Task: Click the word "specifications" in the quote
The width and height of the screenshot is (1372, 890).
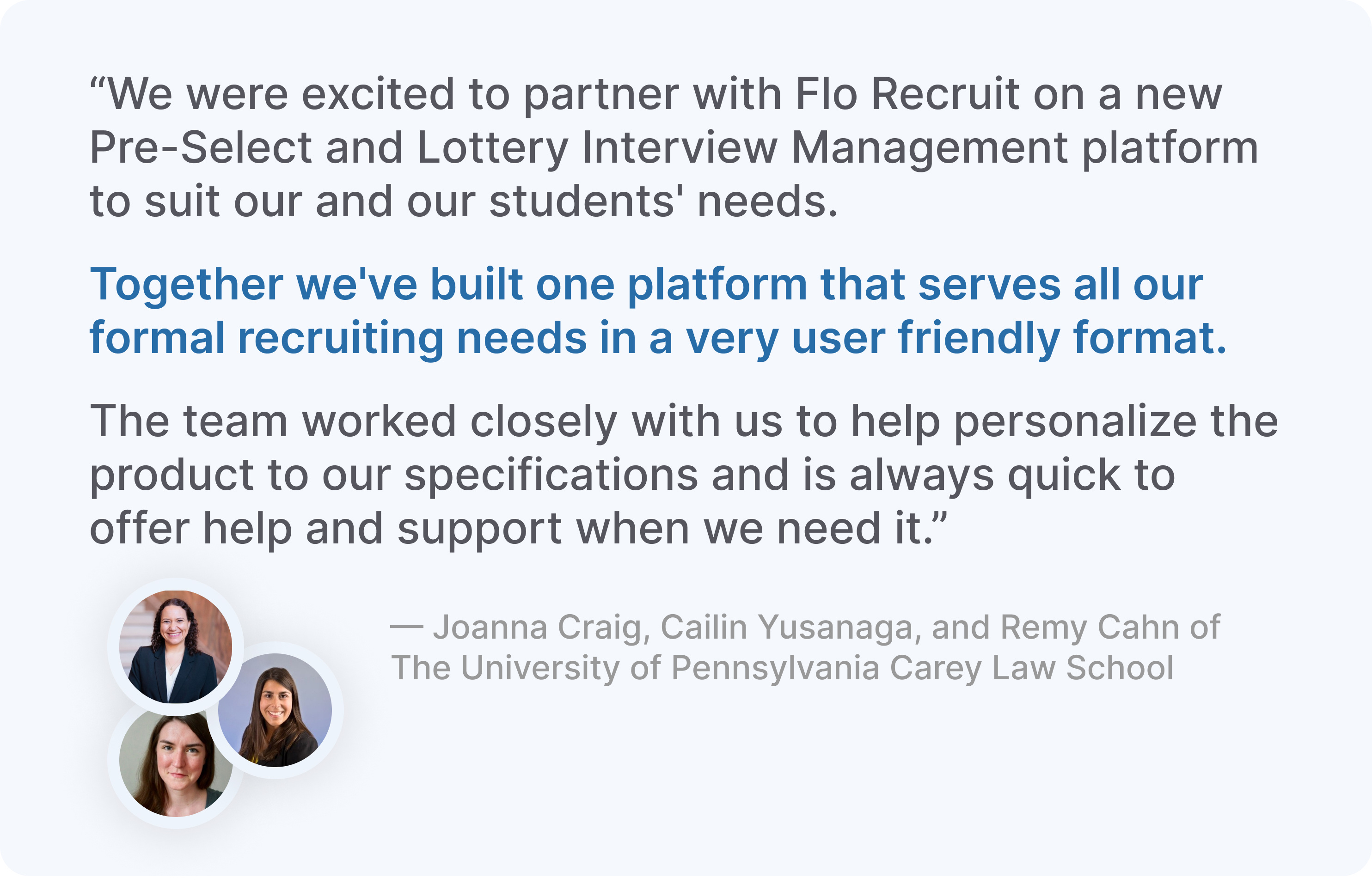Action: pos(551,475)
